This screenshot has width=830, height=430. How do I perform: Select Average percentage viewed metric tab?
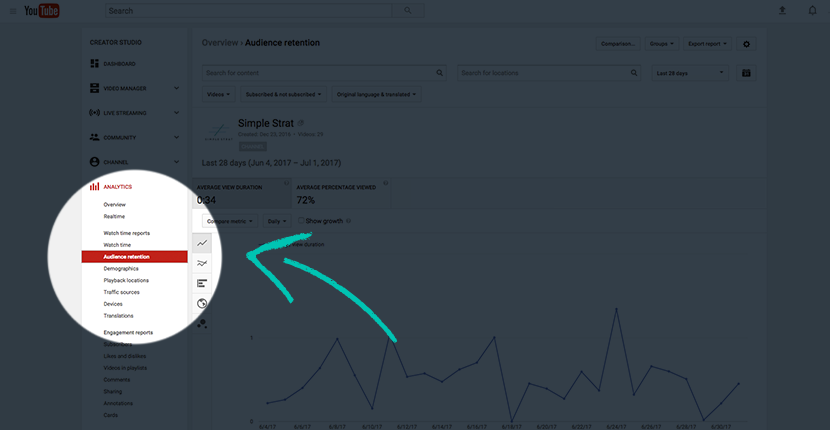tap(341, 194)
